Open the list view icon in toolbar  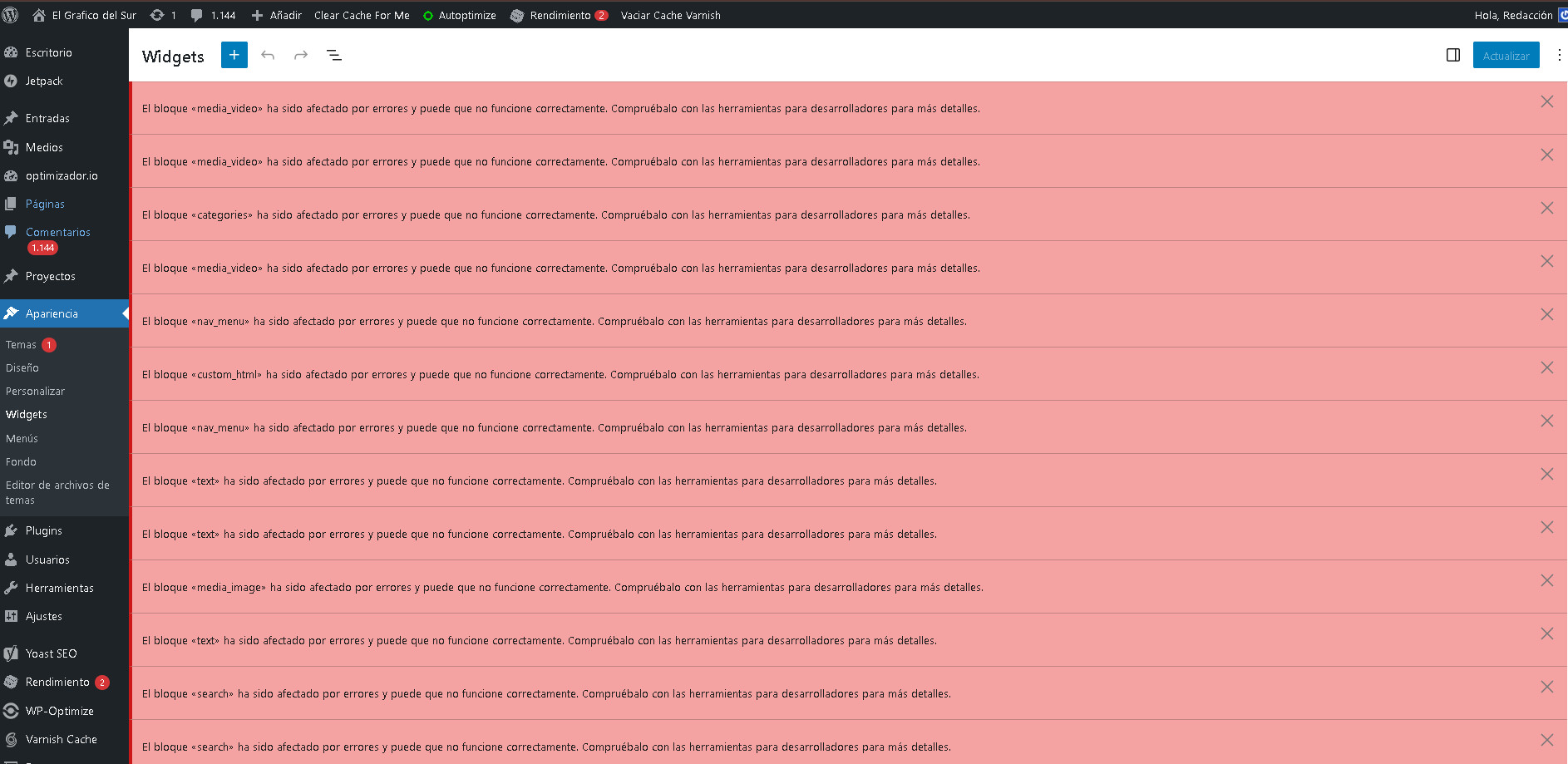[334, 55]
